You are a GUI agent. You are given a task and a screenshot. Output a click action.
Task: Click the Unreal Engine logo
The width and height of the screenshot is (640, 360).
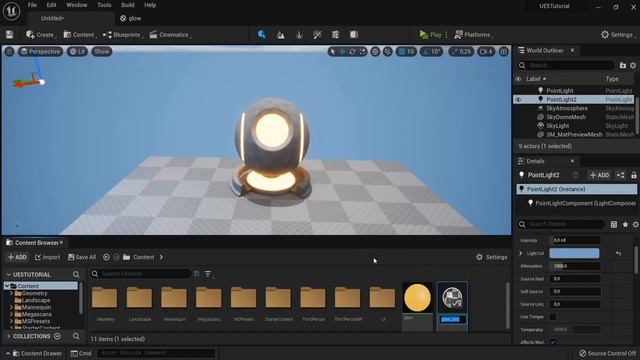point(11,11)
